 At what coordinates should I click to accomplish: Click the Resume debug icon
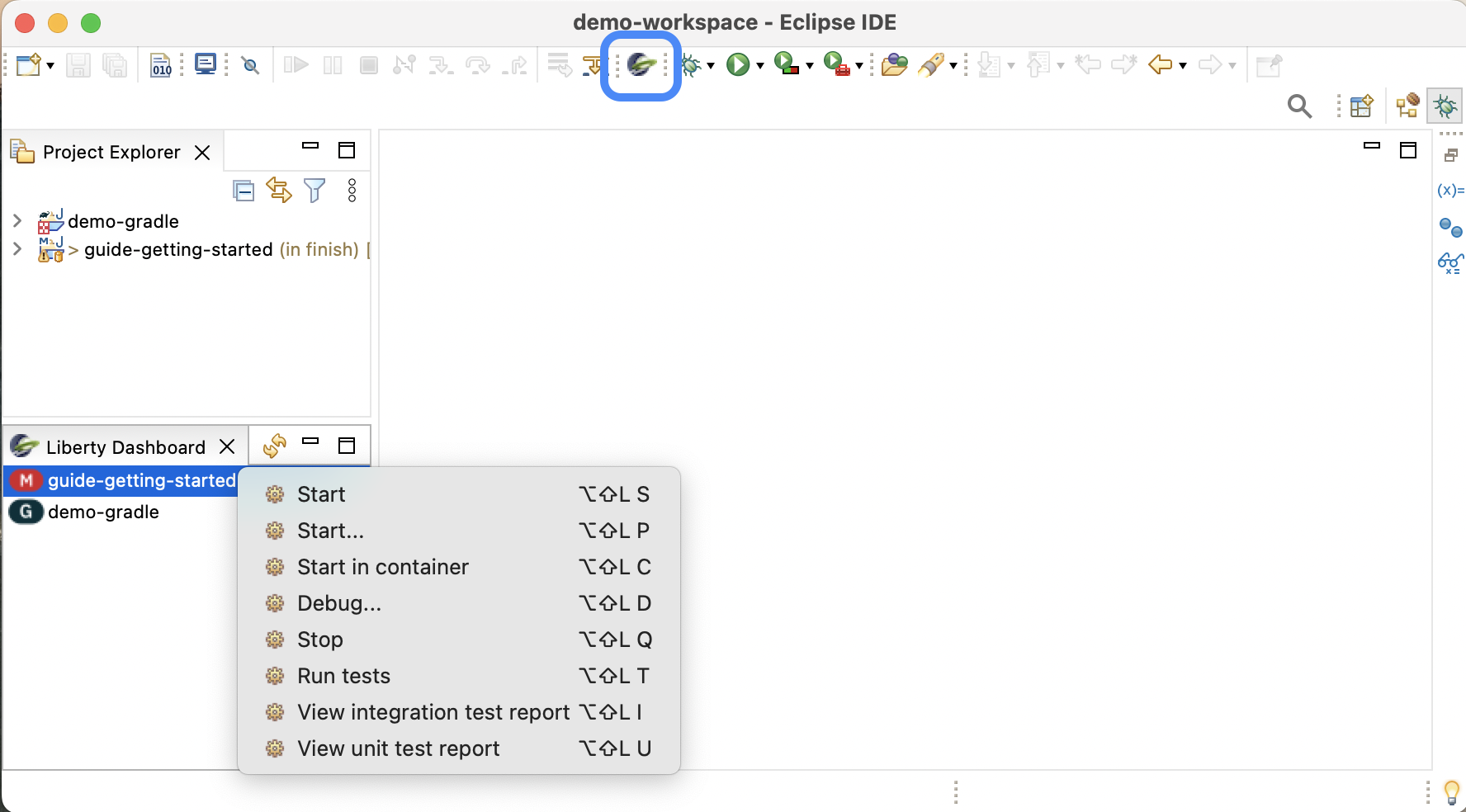(x=296, y=64)
